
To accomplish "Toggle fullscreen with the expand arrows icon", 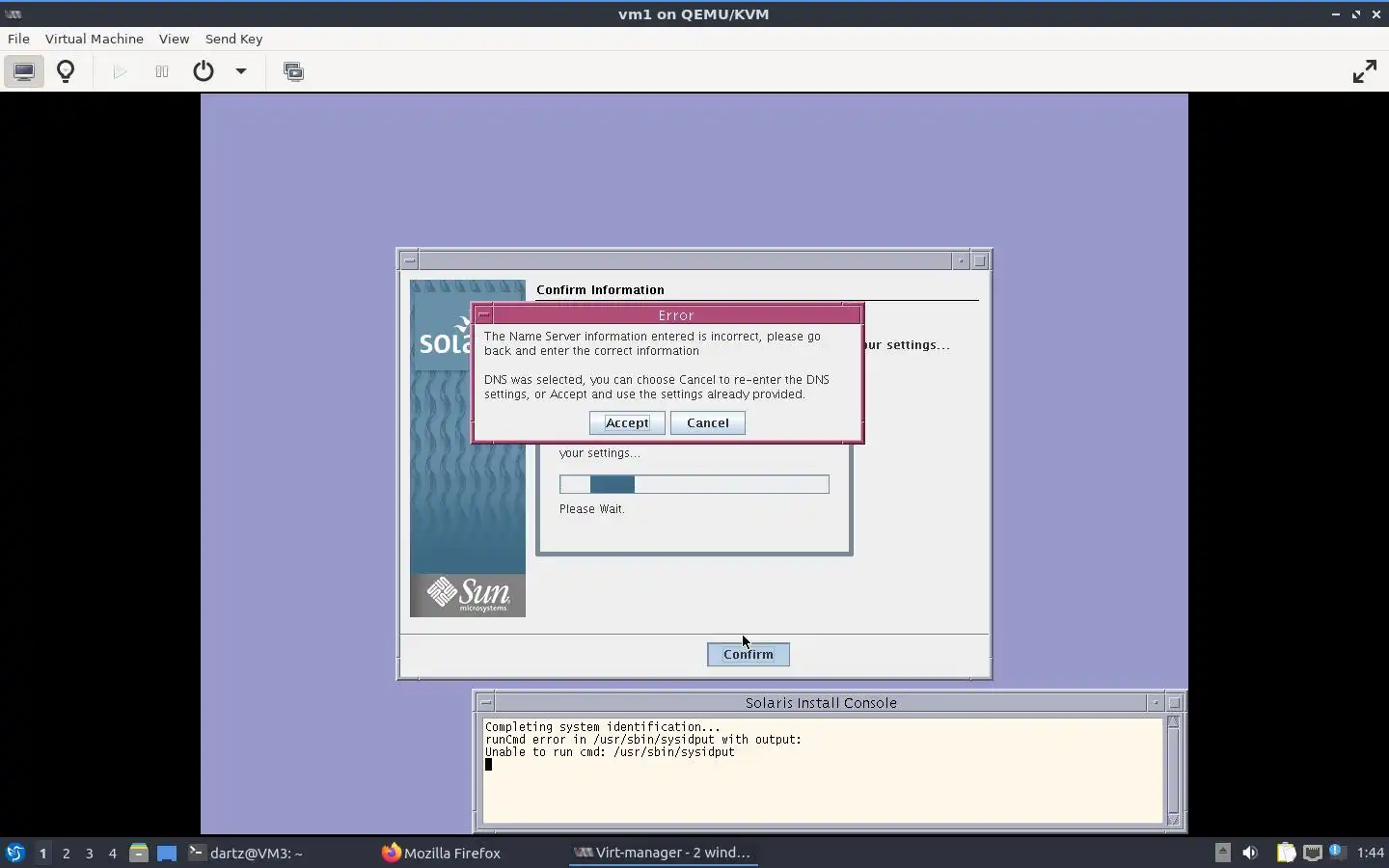I will tap(1364, 71).
